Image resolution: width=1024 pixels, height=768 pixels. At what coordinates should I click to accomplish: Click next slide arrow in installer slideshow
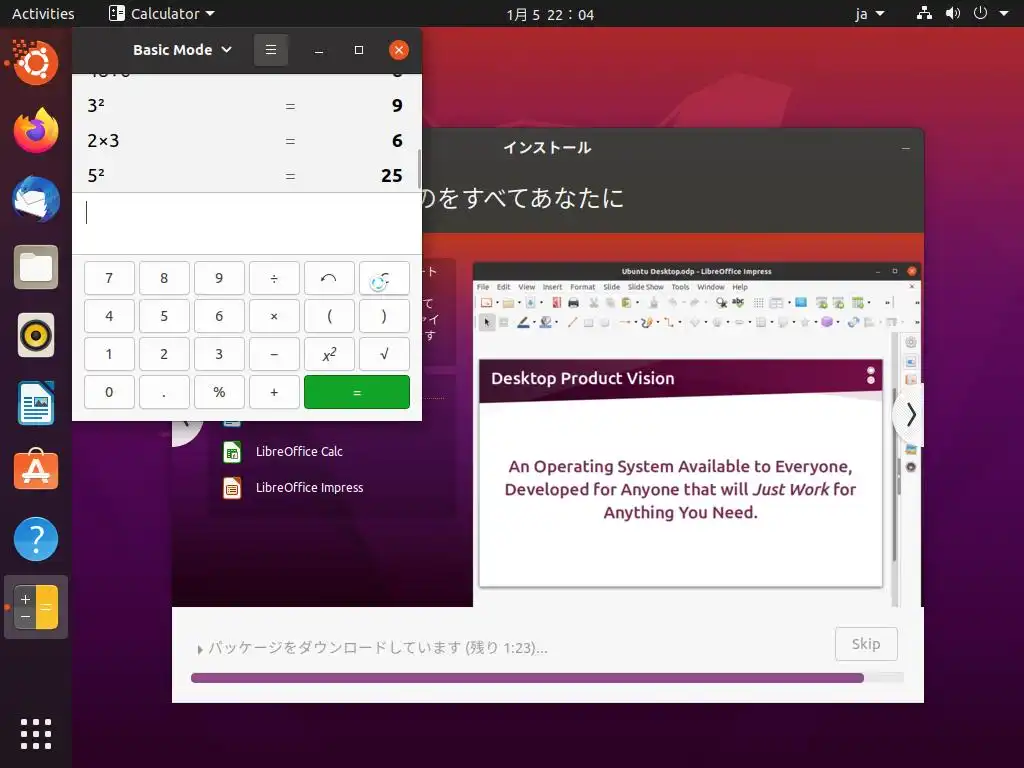click(x=910, y=415)
